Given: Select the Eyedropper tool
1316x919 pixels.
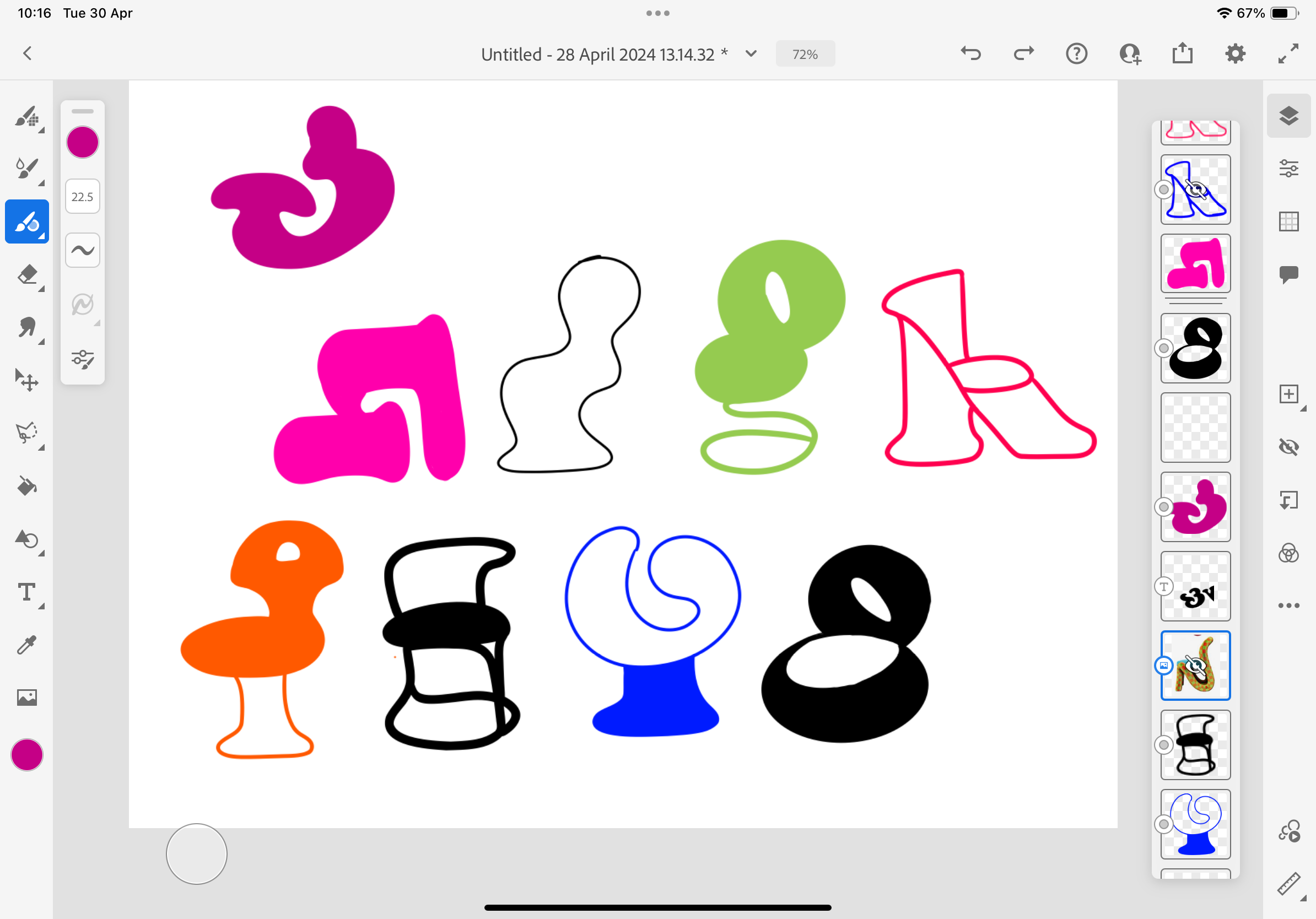Looking at the screenshot, I should [27, 645].
